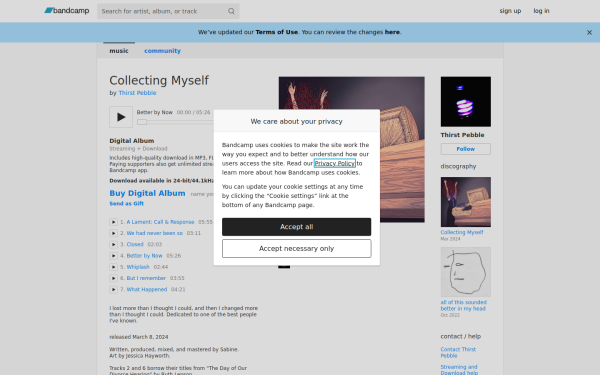Click the search magnifier icon
The image size is (600, 375).
coord(231,11)
